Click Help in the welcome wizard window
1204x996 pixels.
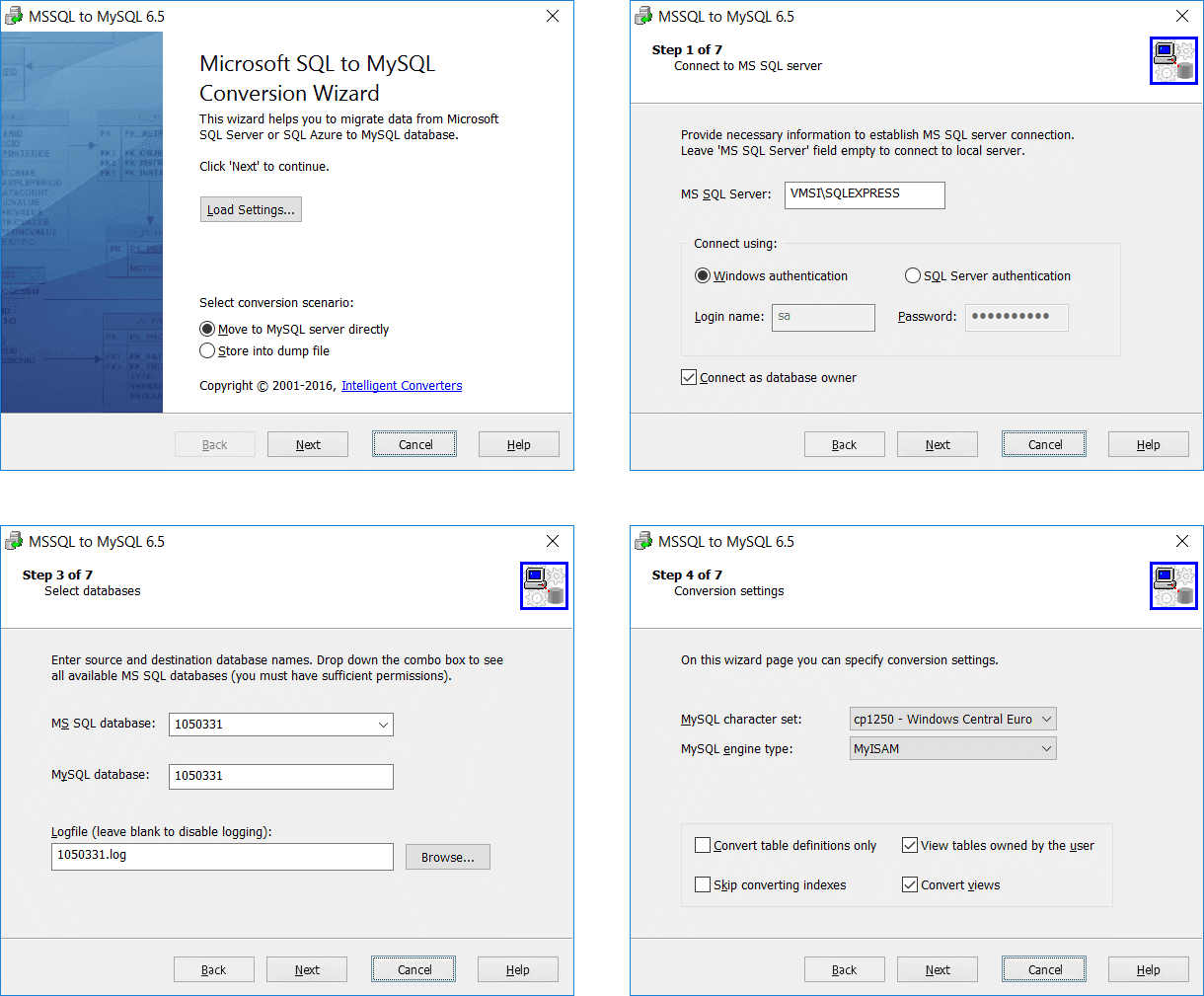519,444
